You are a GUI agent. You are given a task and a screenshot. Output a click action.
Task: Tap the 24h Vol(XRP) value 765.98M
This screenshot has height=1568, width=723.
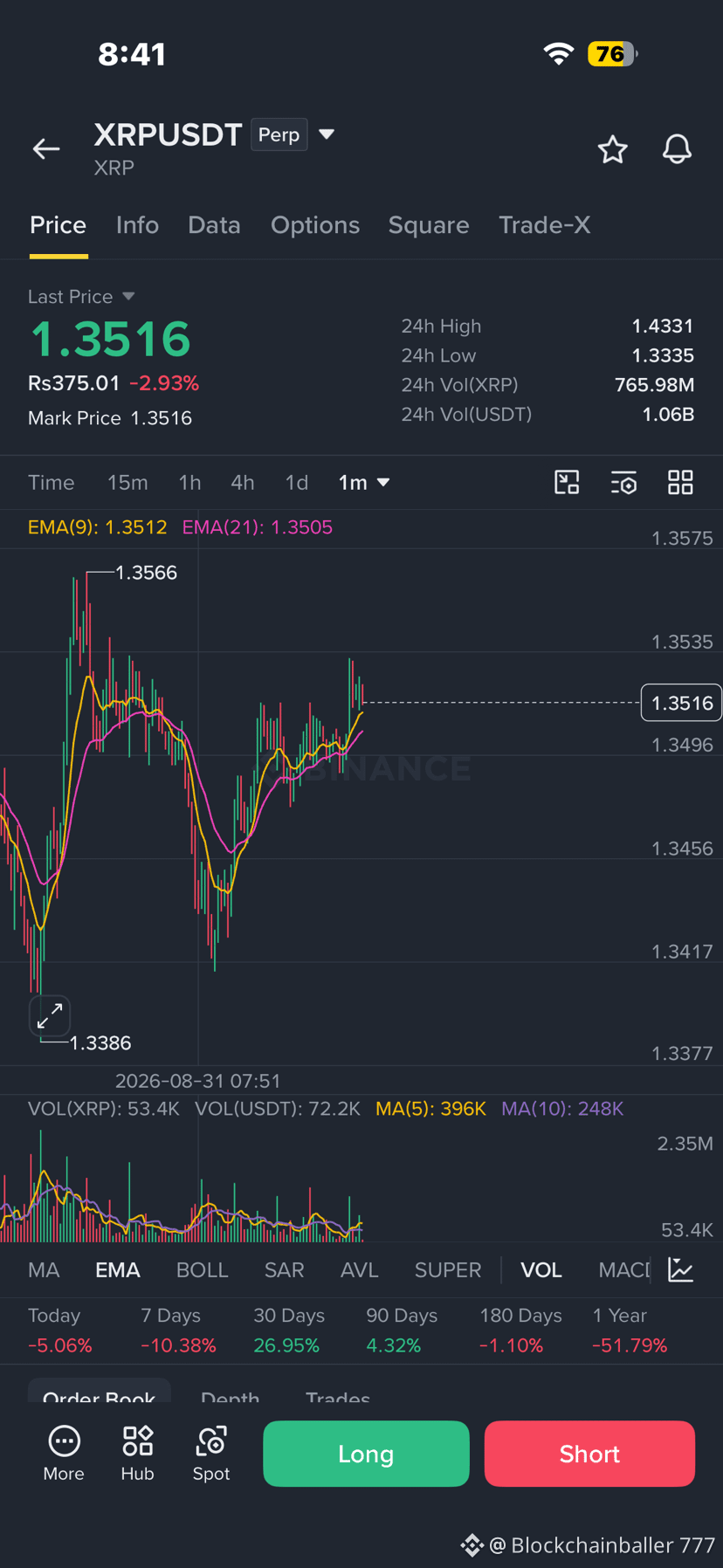click(x=654, y=384)
